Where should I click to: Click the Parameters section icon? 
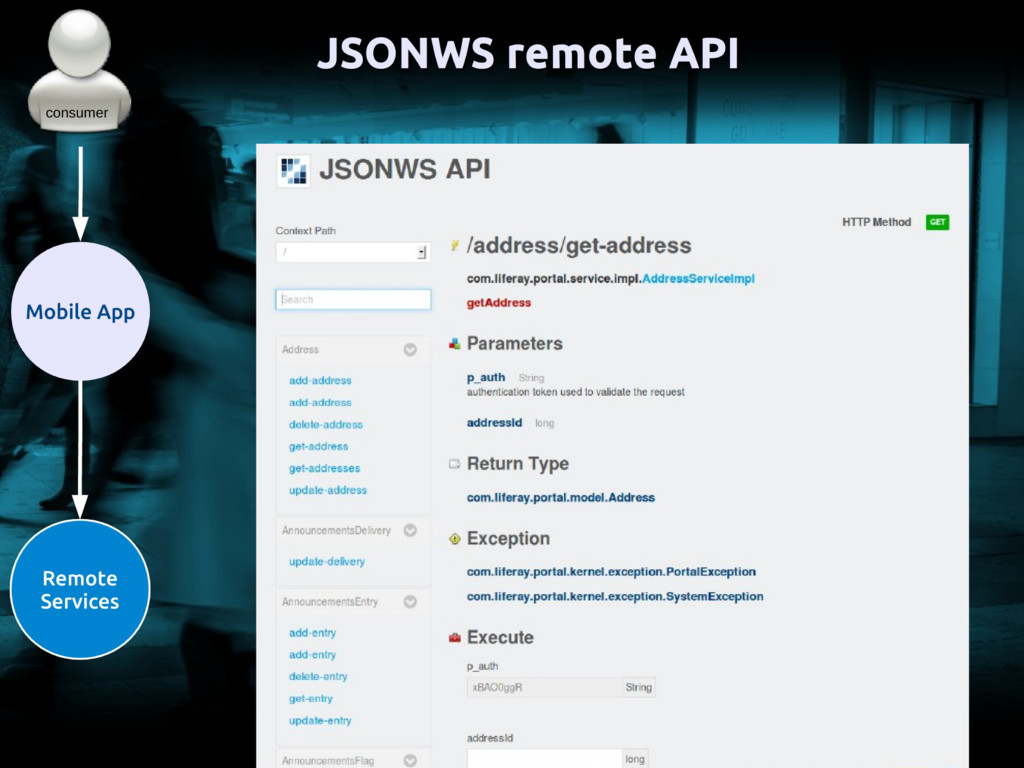[x=455, y=344]
